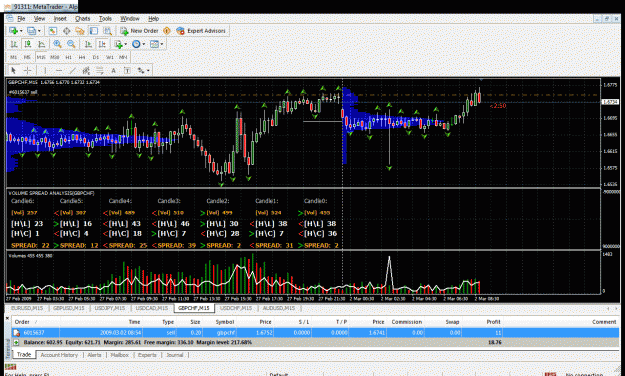Select the Cursor arrow tool
Screen dimensions: 625x376
[14, 71]
